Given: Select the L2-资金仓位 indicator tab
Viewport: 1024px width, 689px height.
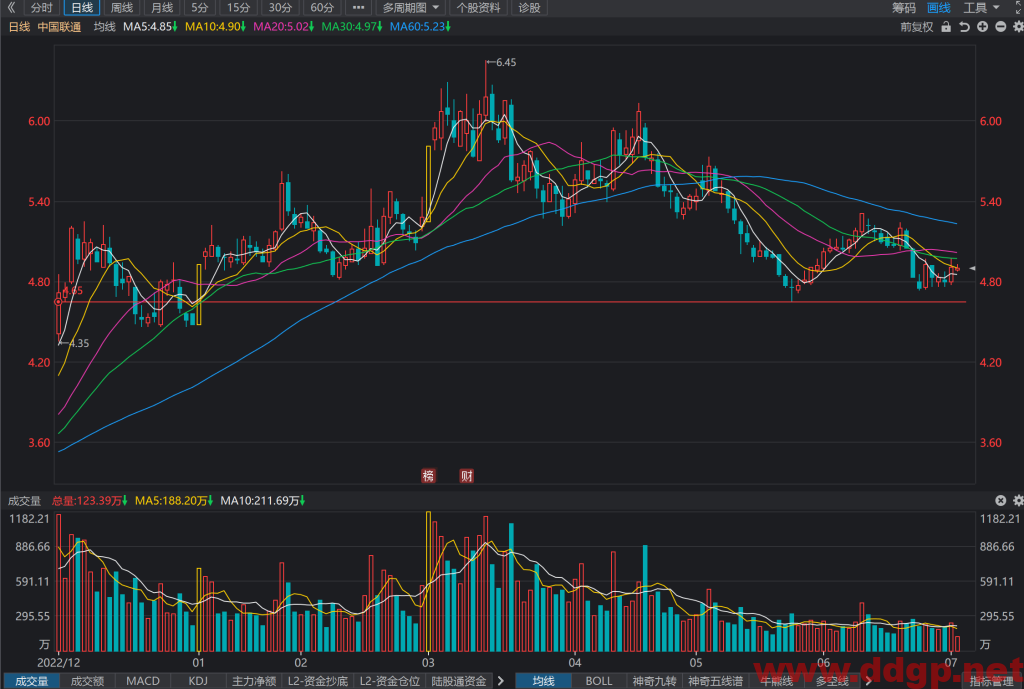Looking at the screenshot, I should pyautogui.click(x=389, y=681).
